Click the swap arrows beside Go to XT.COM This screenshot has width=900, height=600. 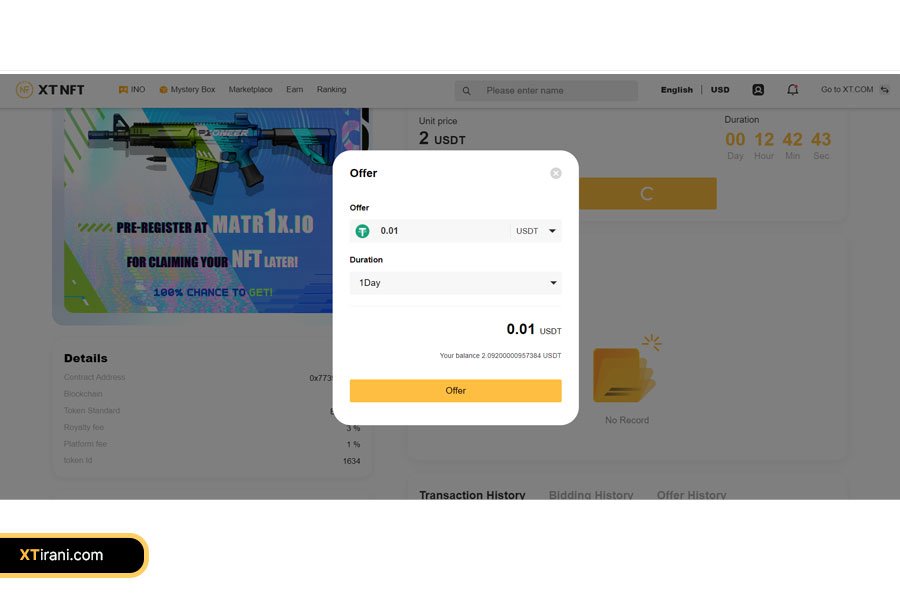[x=885, y=90]
